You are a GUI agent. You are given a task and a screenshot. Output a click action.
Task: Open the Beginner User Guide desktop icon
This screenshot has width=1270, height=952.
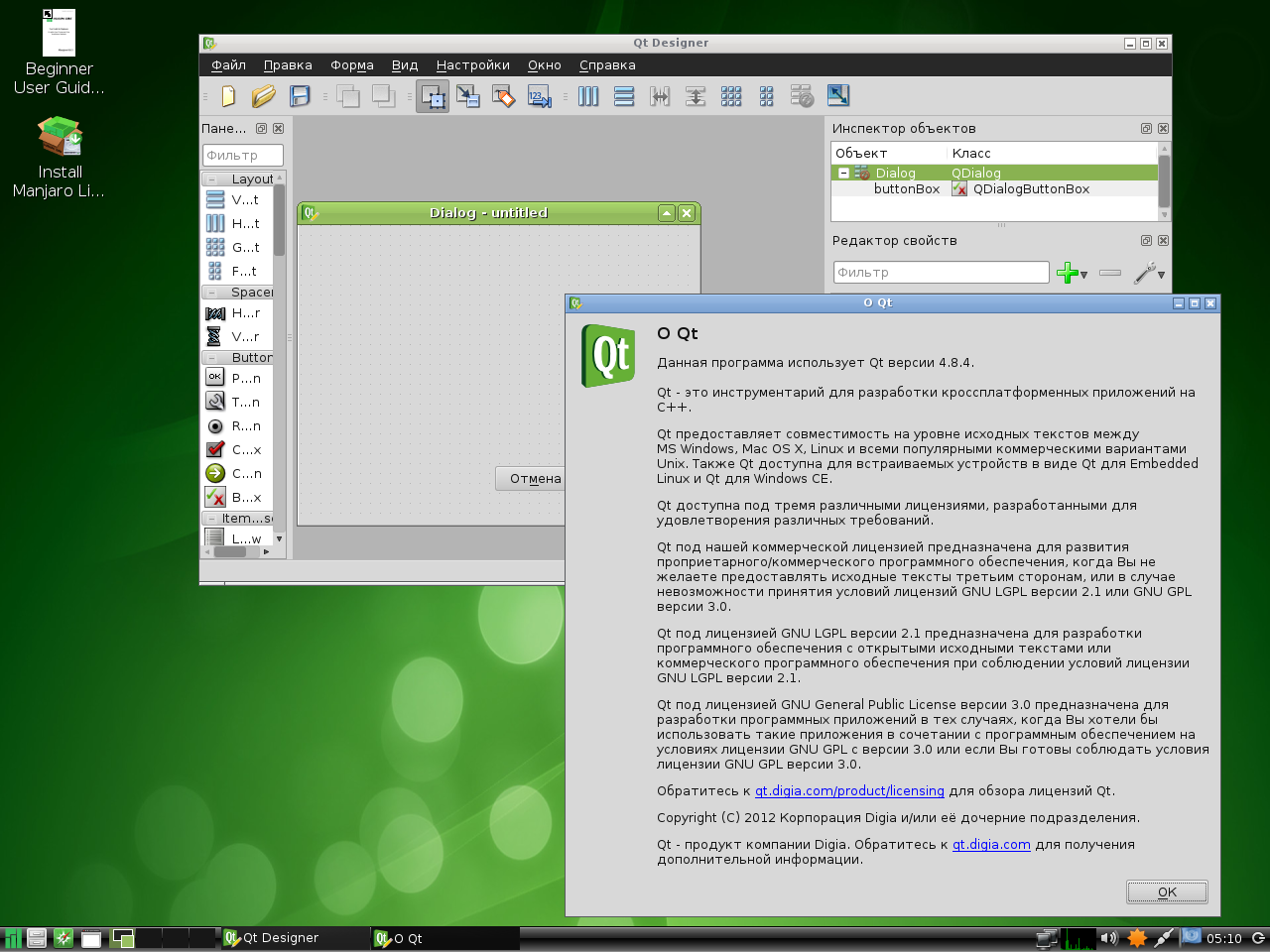tap(59, 53)
